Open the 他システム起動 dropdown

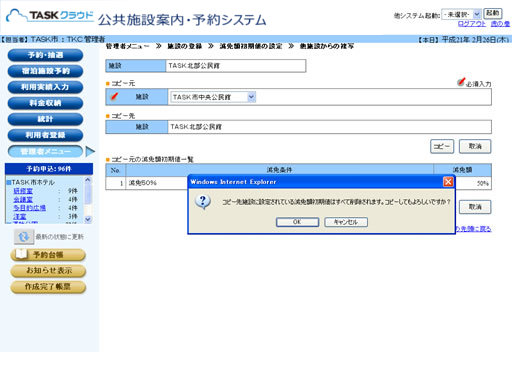461,14
